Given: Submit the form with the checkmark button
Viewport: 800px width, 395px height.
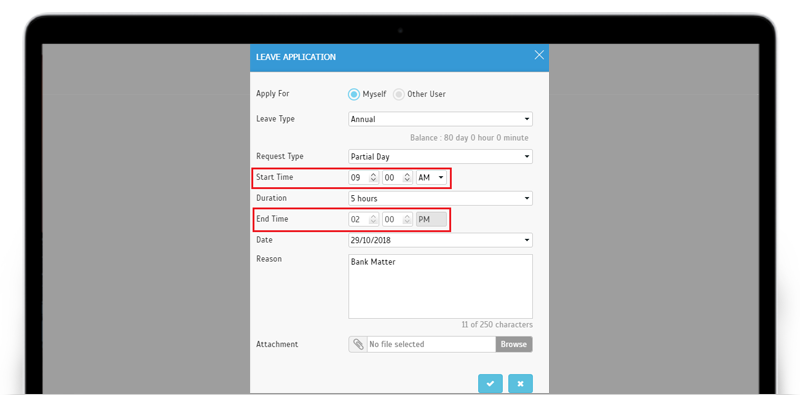Looking at the screenshot, I should [x=490, y=384].
